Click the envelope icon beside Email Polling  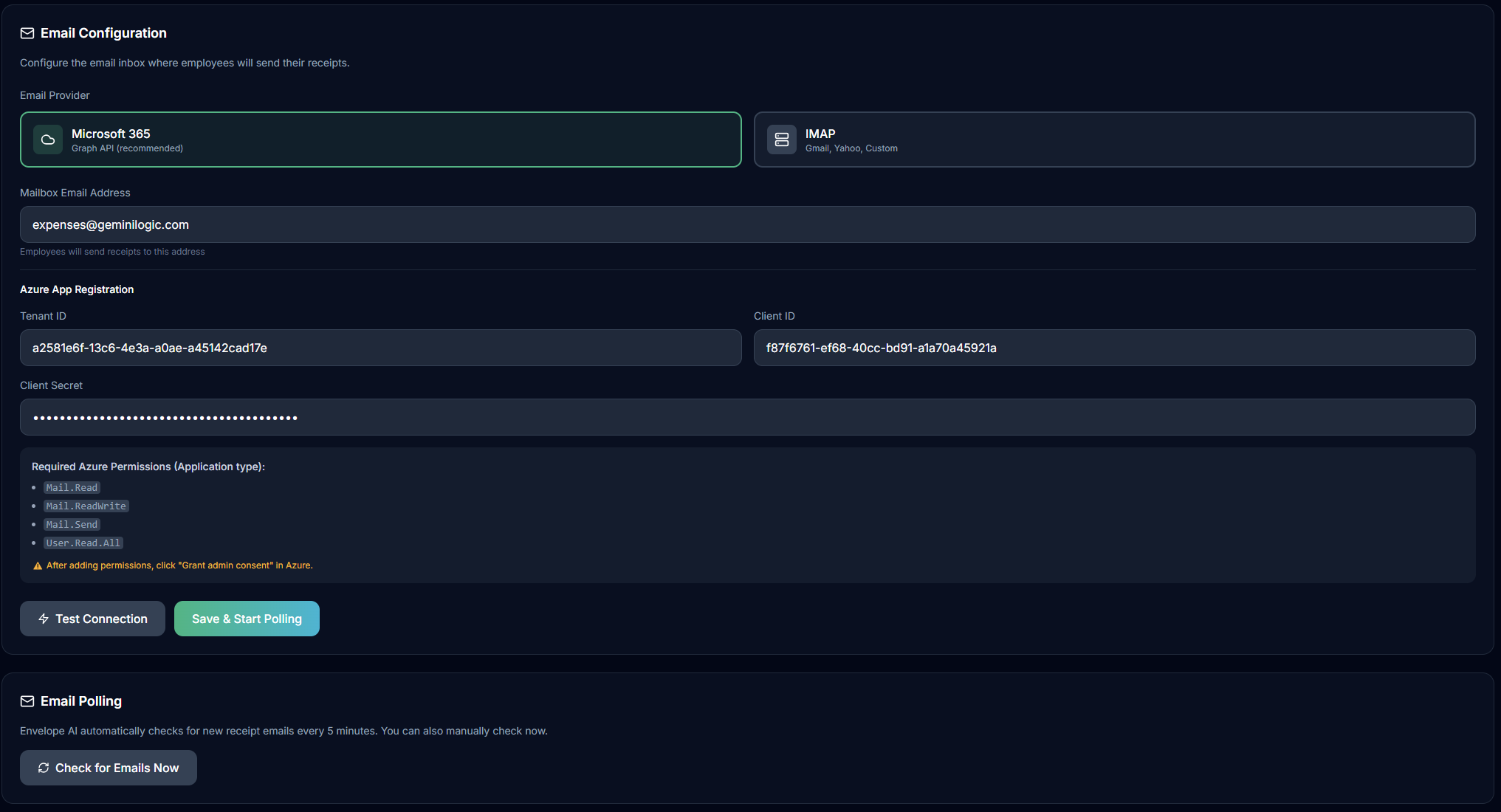point(27,701)
